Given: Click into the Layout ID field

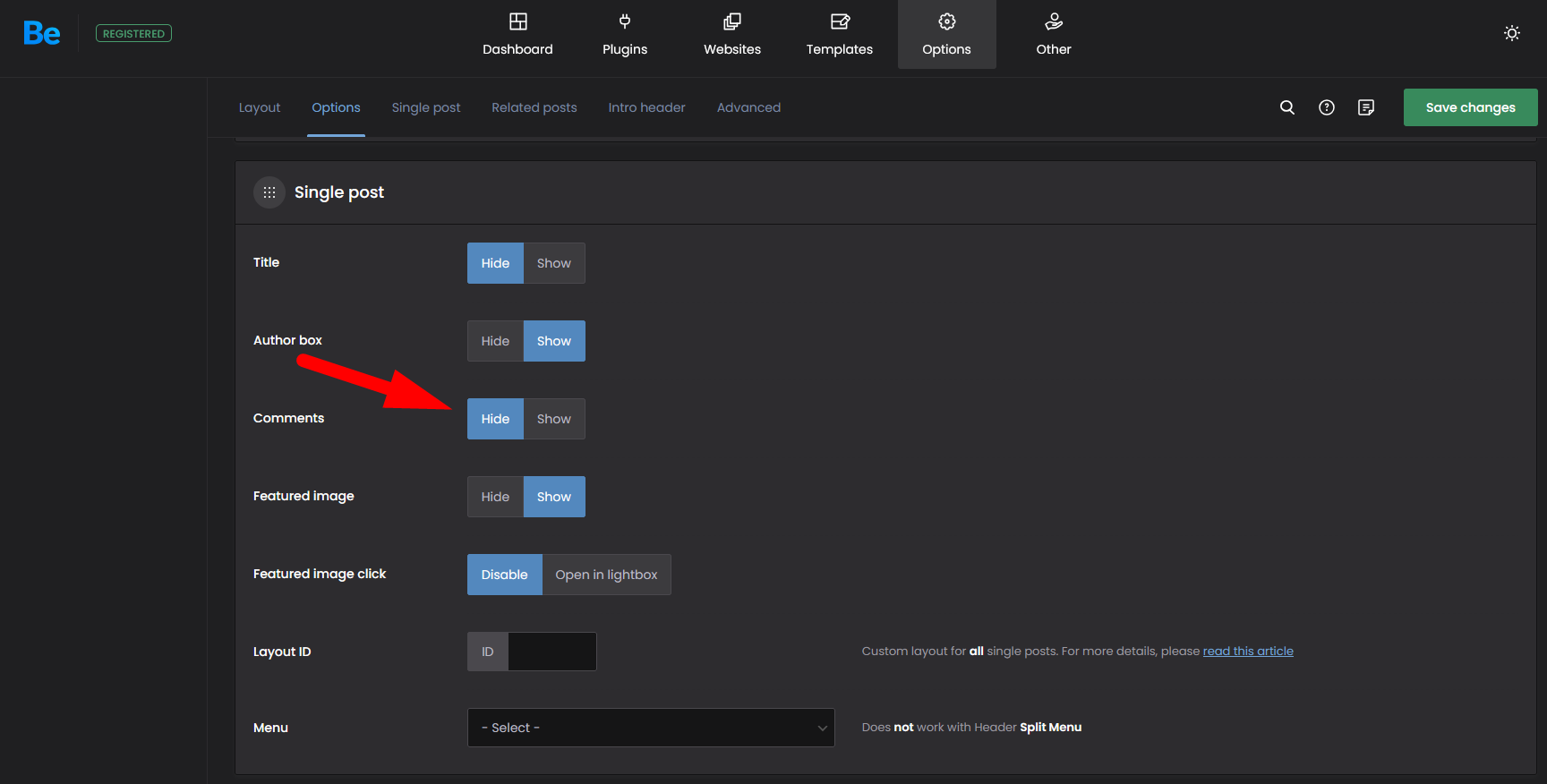Looking at the screenshot, I should click(551, 652).
